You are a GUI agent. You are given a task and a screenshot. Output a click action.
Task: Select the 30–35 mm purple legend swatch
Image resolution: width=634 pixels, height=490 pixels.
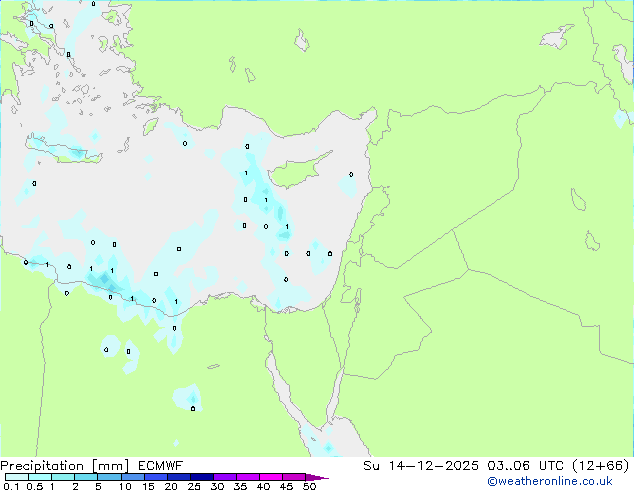[x=224, y=477]
